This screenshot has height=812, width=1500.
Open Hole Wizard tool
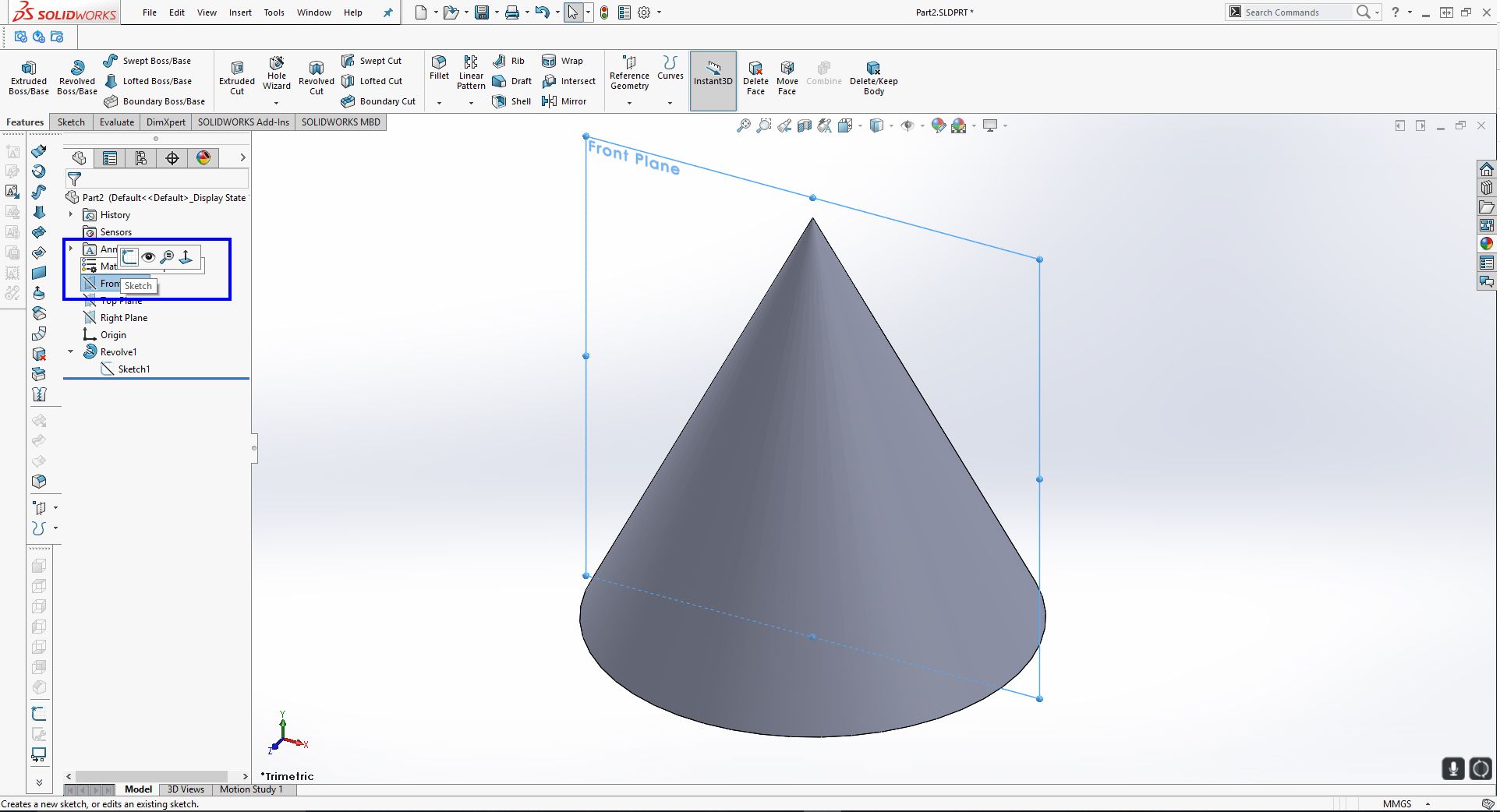point(277,73)
